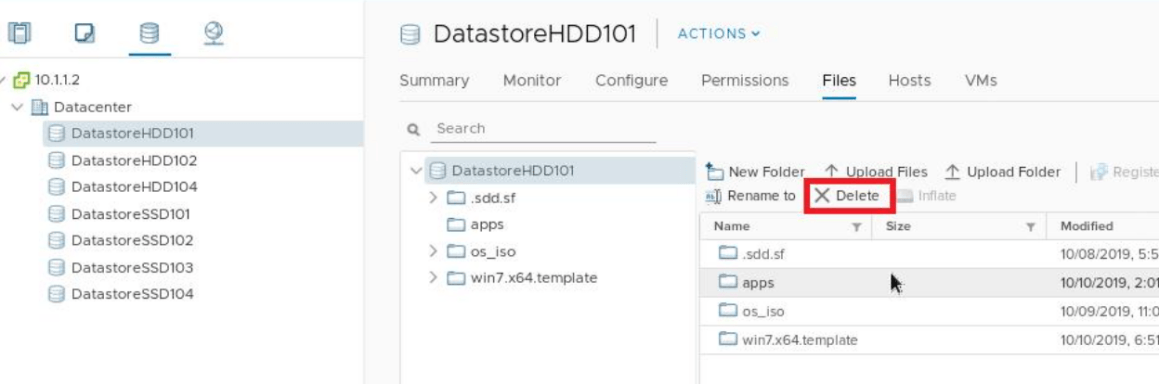Click the Datacenter icon in the tree
This screenshot has height=384, width=1159.
pos(40,107)
